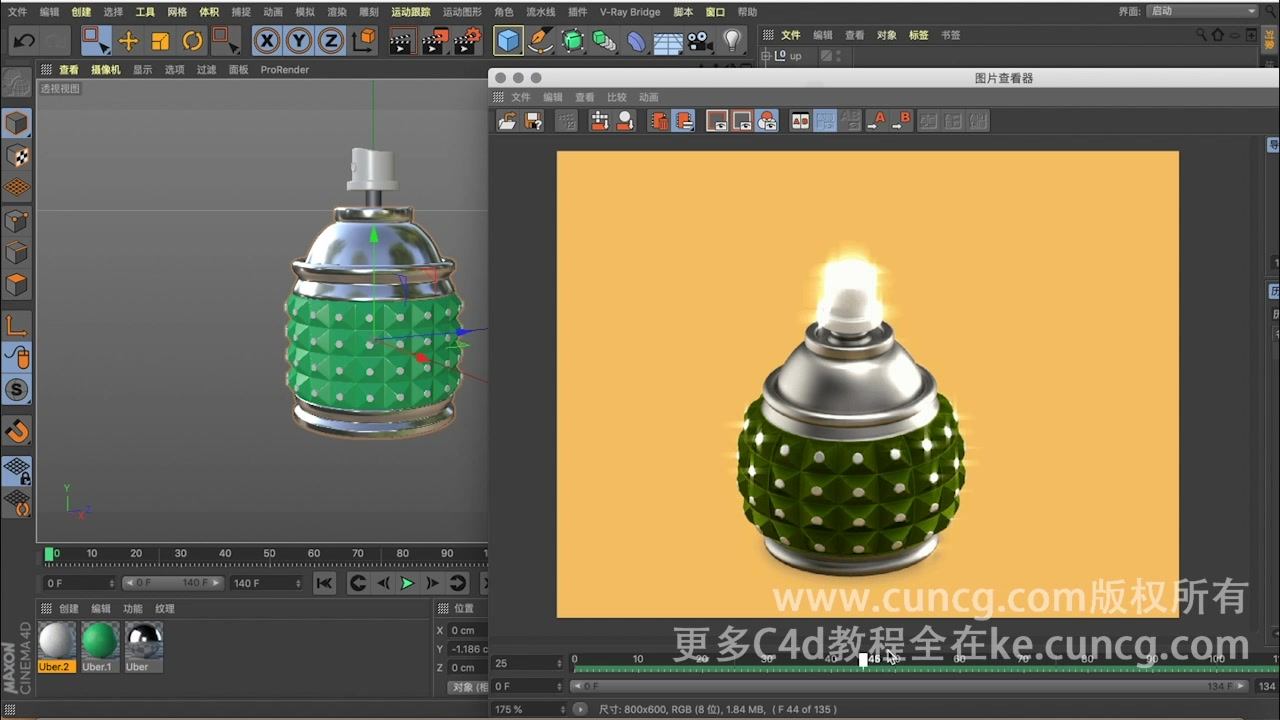Image resolution: width=1280 pixels, height=720 pixels.
Task: Open the 运动跟踪 menu
Action: tap(411, 11)
